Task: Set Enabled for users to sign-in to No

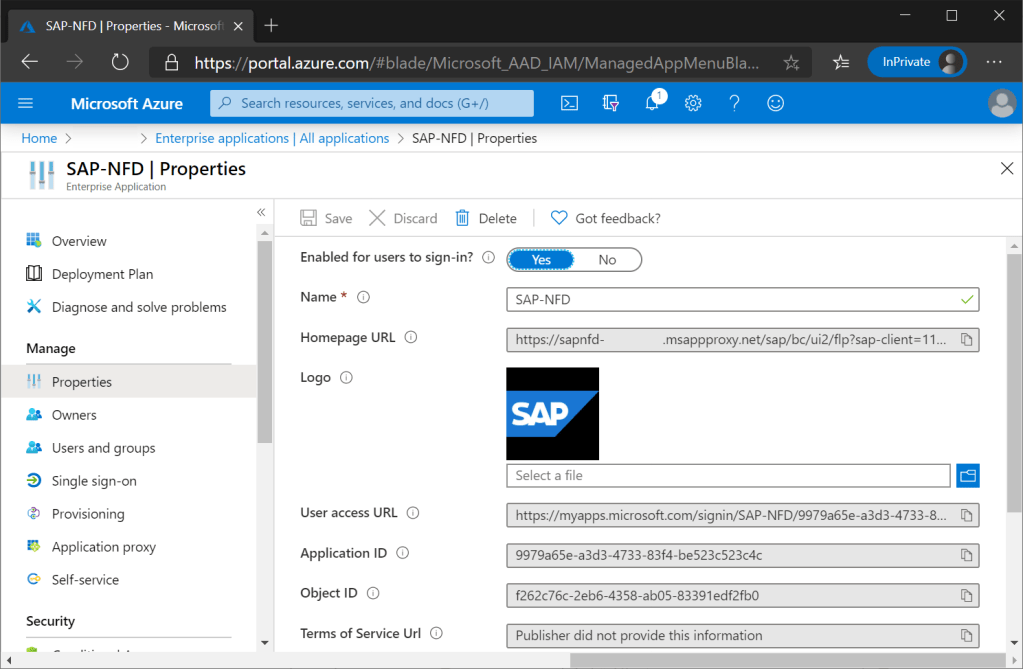Action: pyautogui.click(x=607, y=260)
